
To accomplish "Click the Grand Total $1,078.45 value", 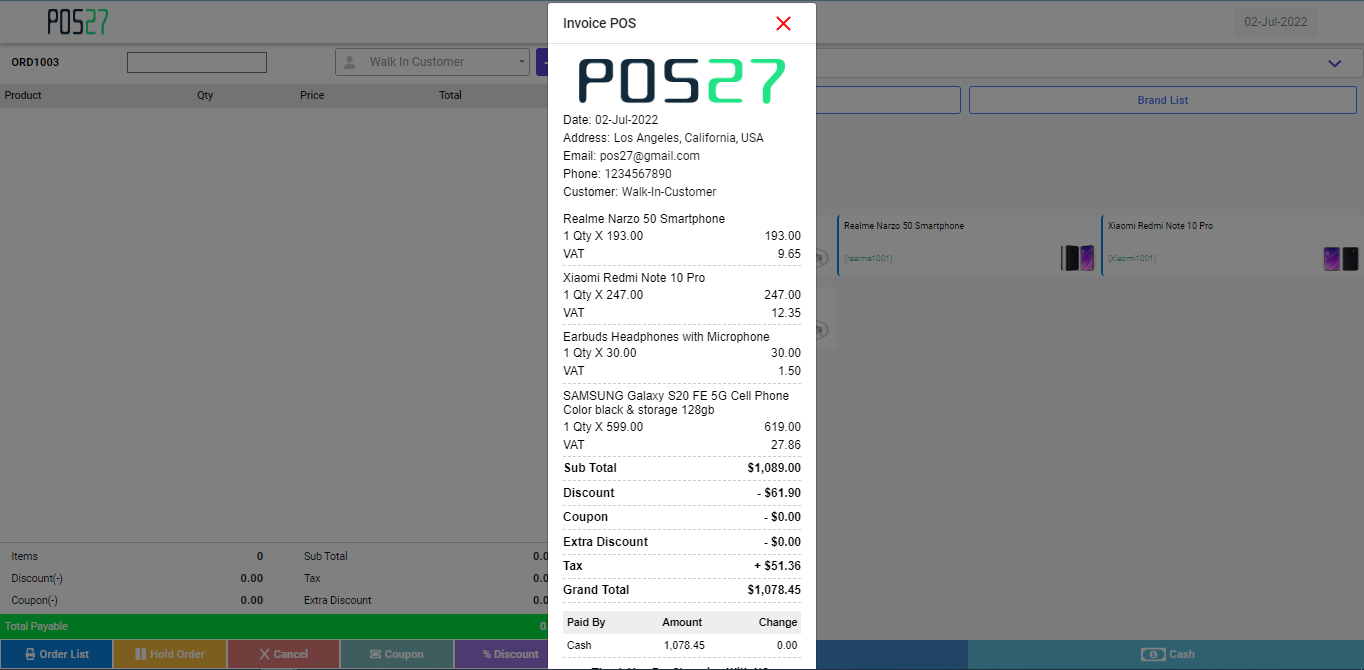I will [774, 590].
